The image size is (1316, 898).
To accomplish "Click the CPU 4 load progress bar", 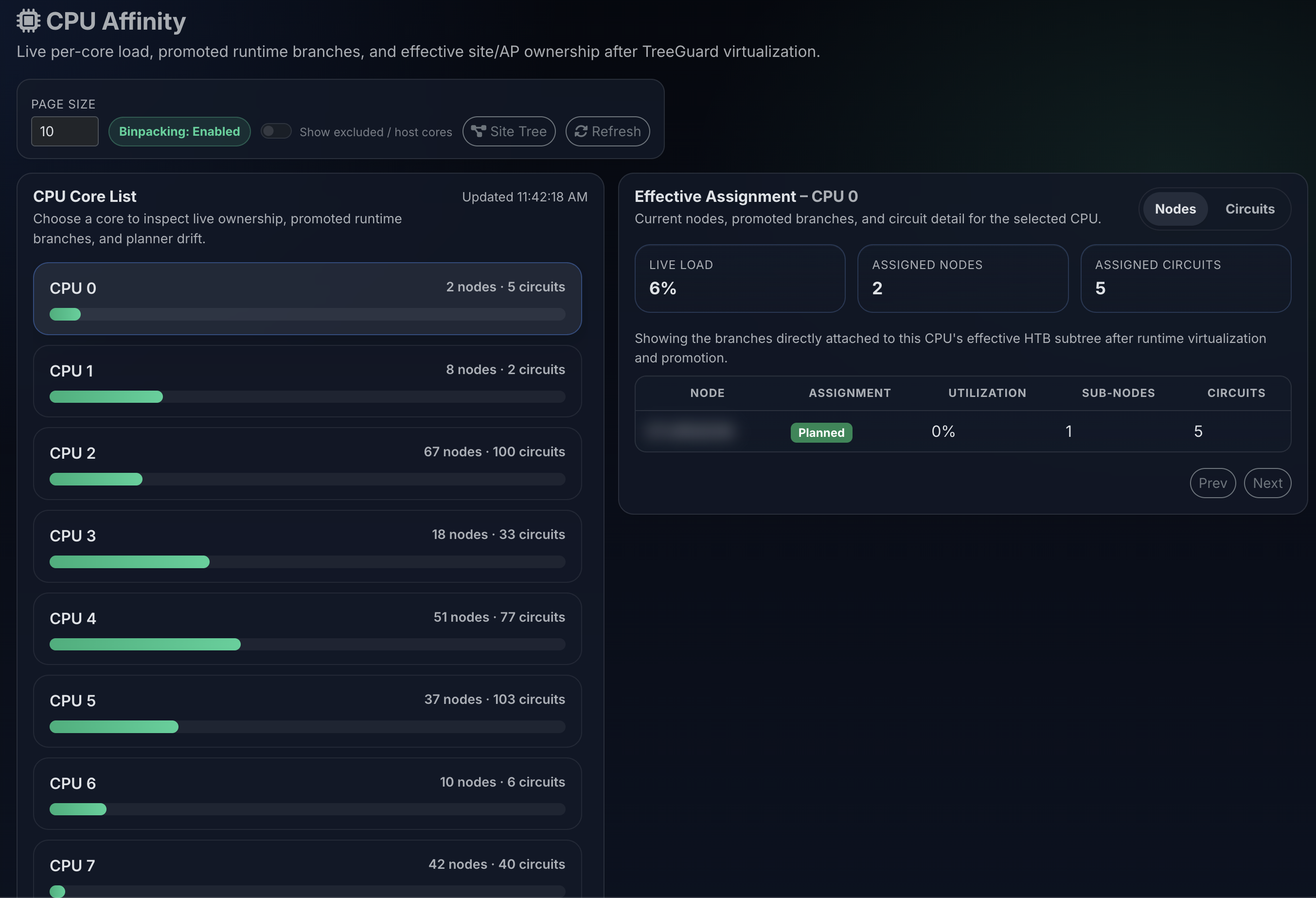I will (x=307, y=644).
